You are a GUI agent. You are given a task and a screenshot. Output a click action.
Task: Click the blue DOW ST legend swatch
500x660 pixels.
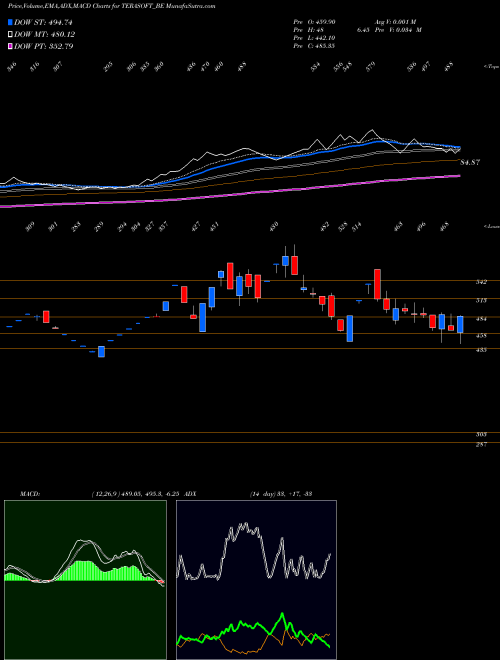pos(10,22)
